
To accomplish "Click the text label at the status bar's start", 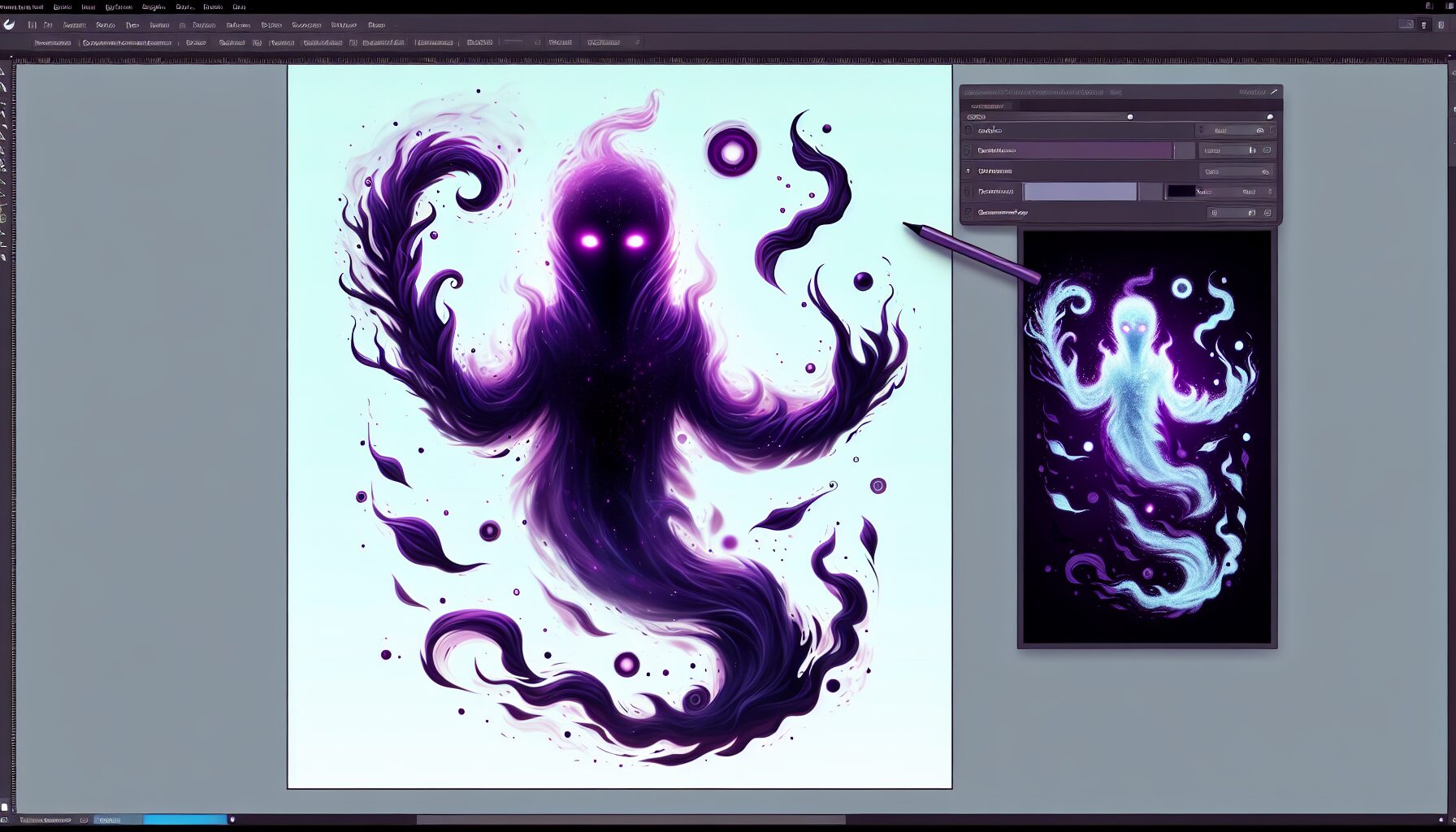I will coord(45,820).
